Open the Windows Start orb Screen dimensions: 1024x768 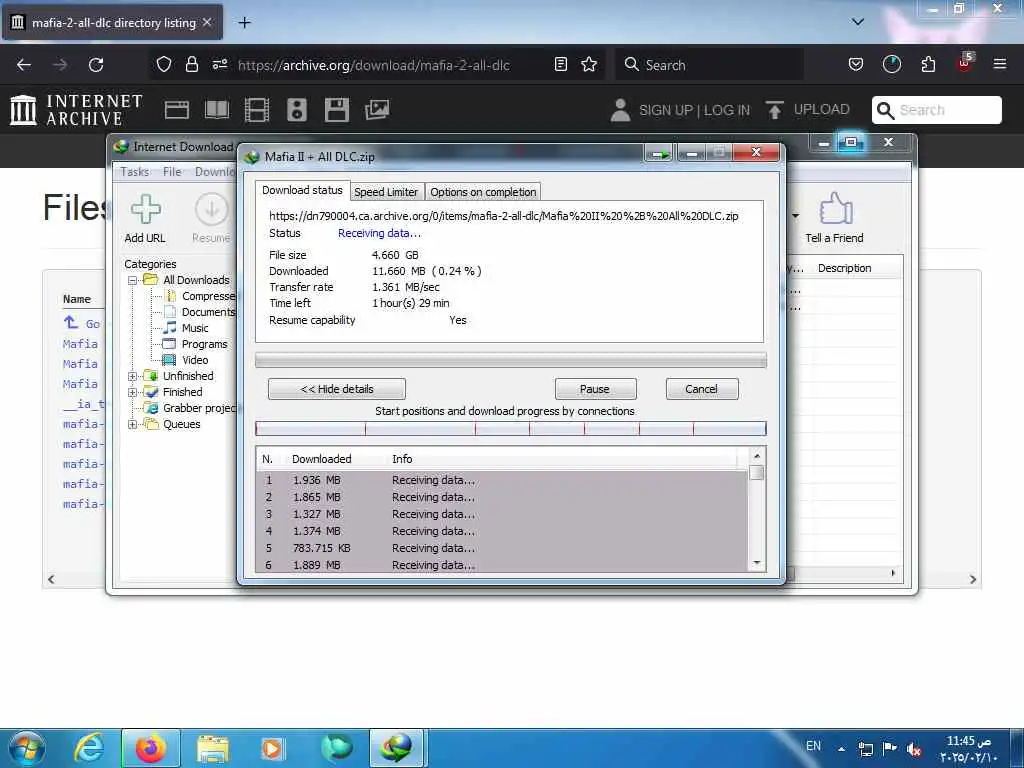[x=26, y=748]
